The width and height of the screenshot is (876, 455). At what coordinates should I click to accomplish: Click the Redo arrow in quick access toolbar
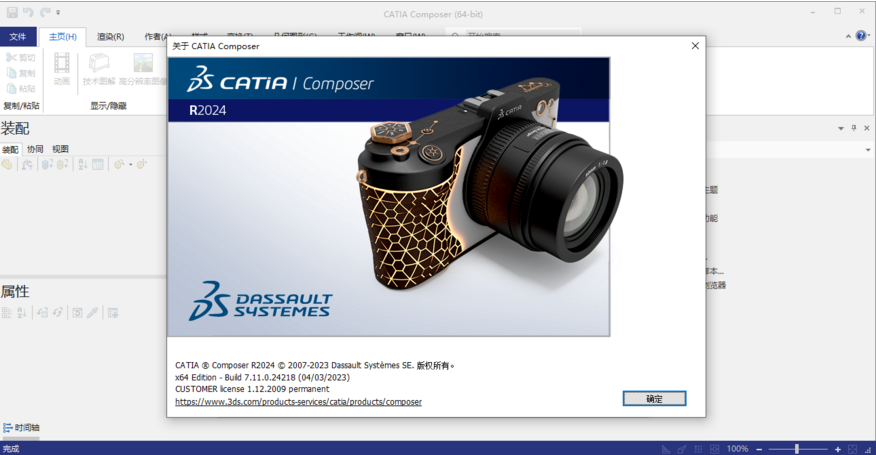point(45,12)
